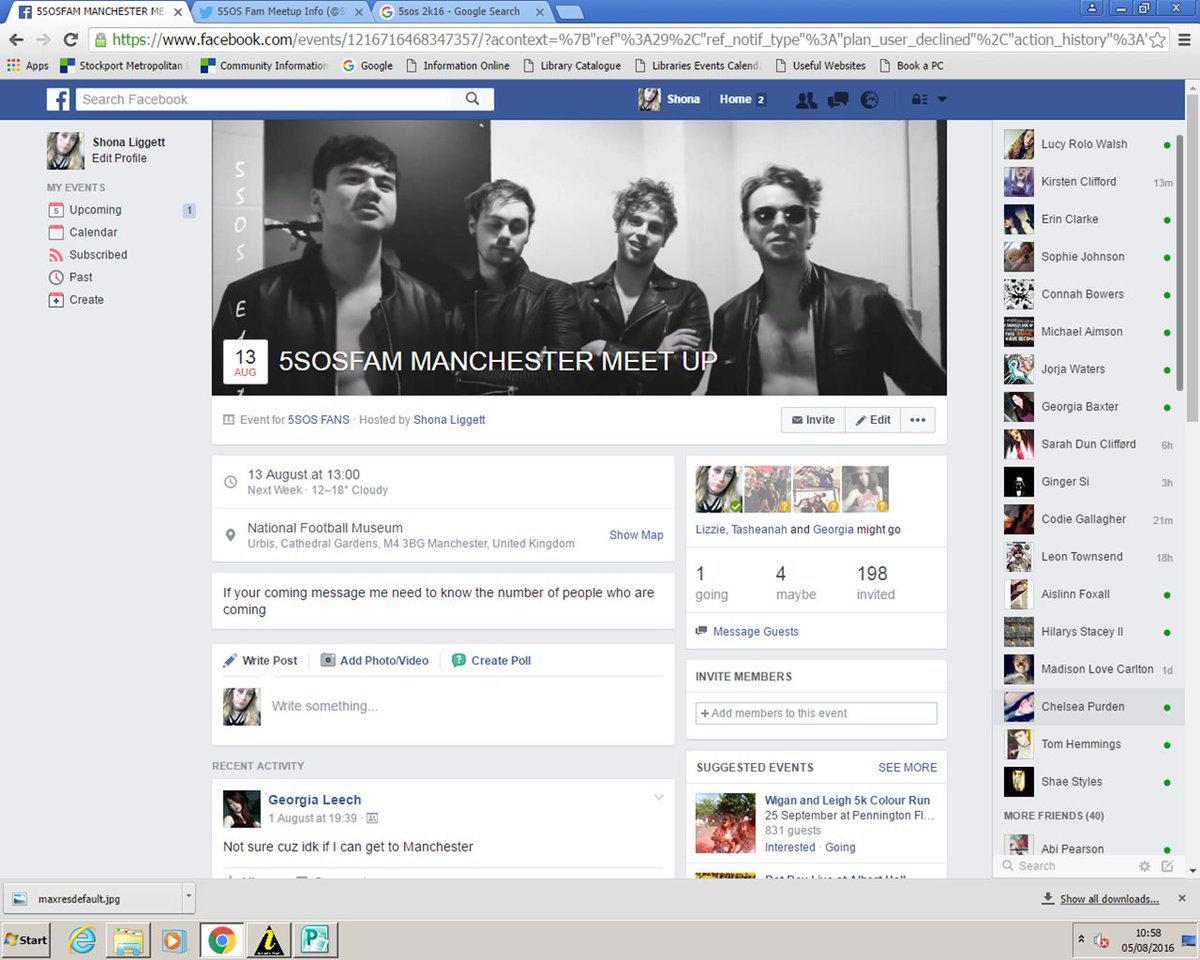
Task: Bookmark page with star icon
Action: tap(1157, 40)
